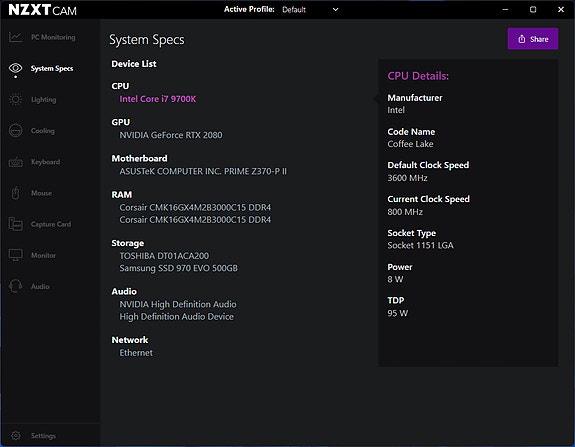Expand the Active Profile dropdown chevron
Screen dimensions: 575x447
click(x=335, y=10)
